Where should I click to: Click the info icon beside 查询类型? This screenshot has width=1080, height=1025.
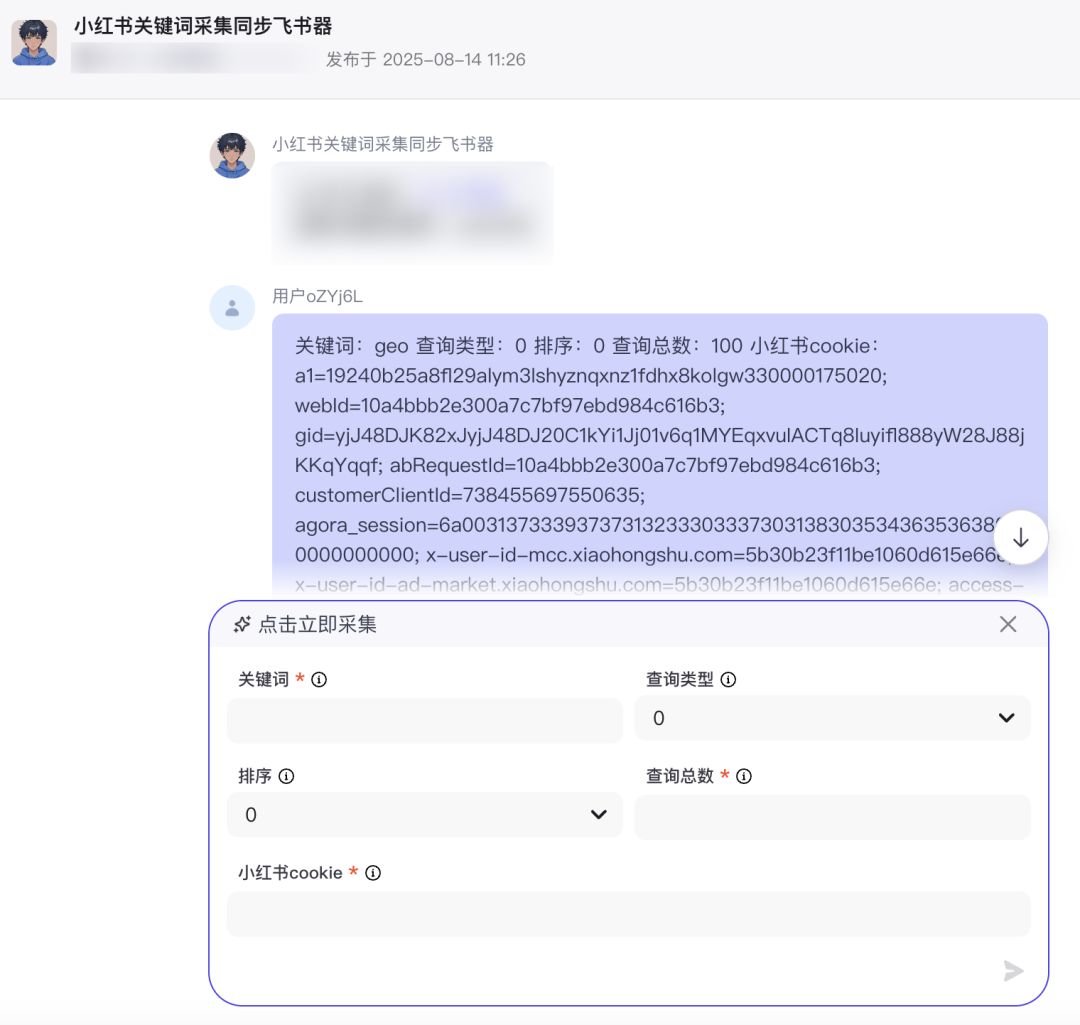(x=728, y=680)
